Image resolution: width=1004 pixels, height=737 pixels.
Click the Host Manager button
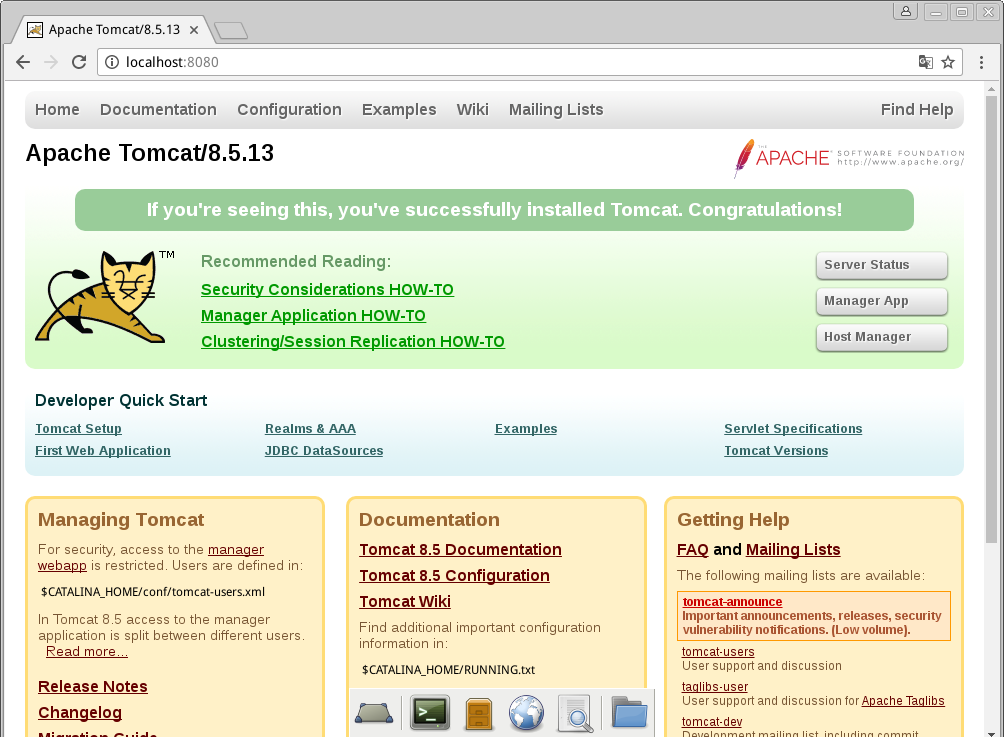coord(882,337)
